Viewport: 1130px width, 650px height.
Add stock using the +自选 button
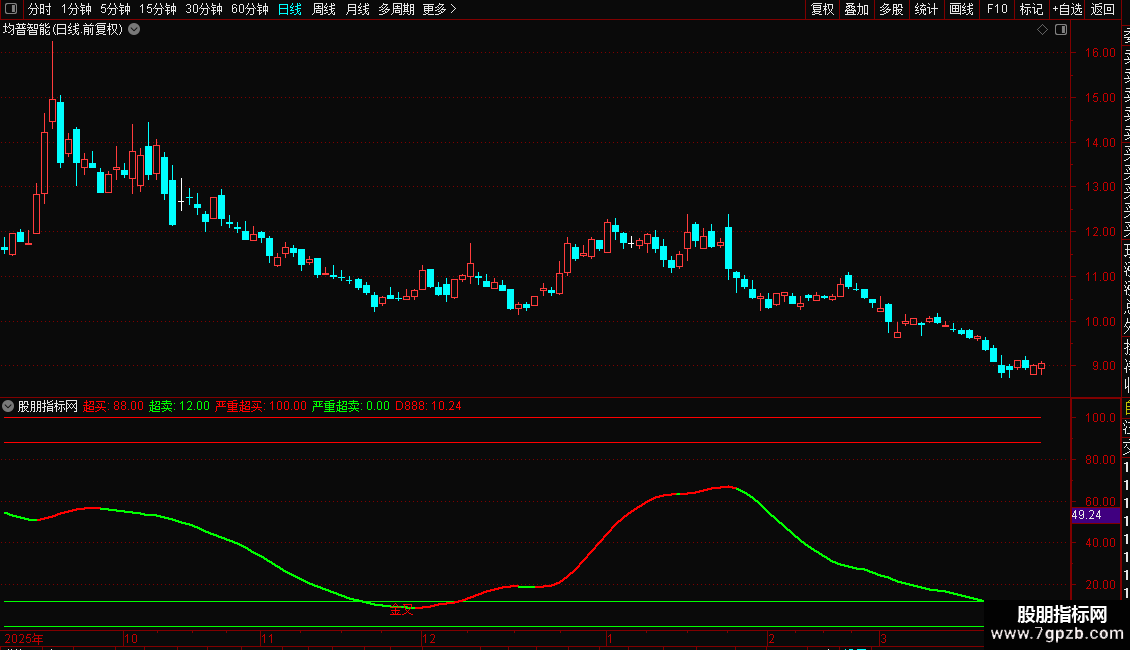1067,9
